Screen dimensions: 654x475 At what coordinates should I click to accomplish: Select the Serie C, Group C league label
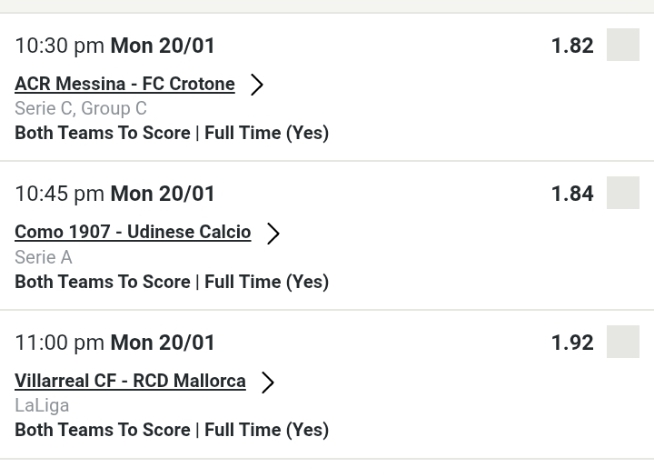pos(81,109)
